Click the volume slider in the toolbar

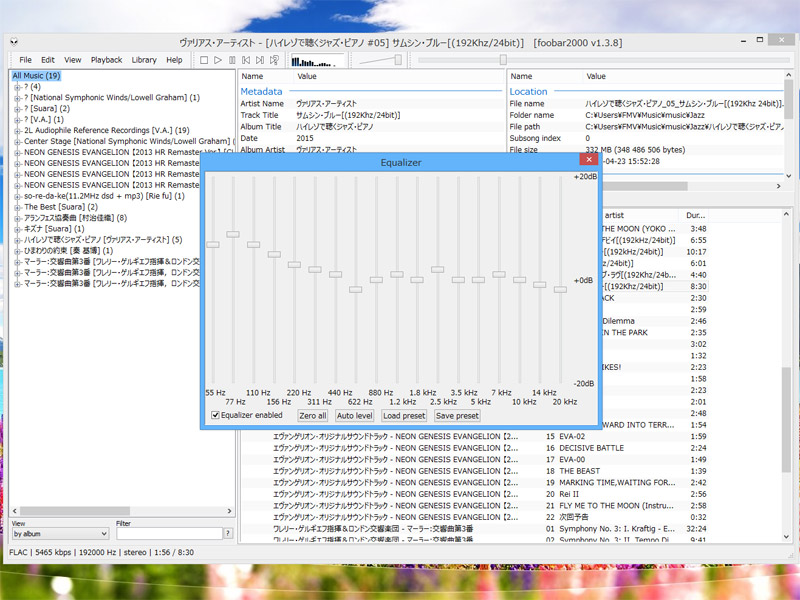(x=381, y=60)
